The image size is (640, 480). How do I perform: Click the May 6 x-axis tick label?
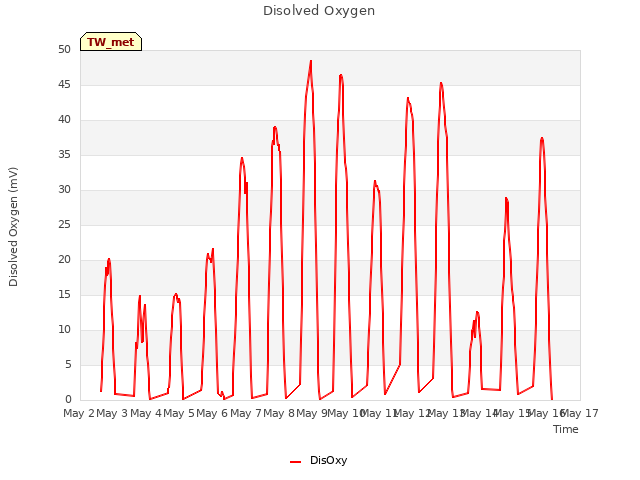tap(212, 413)
